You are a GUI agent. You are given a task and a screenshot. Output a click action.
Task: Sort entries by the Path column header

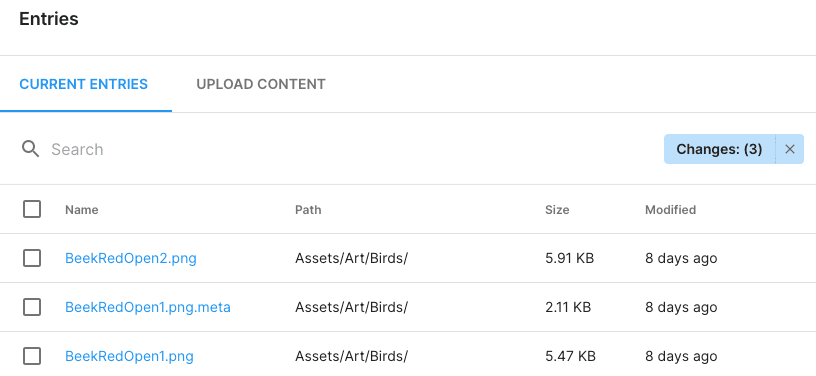pos(308,210)
